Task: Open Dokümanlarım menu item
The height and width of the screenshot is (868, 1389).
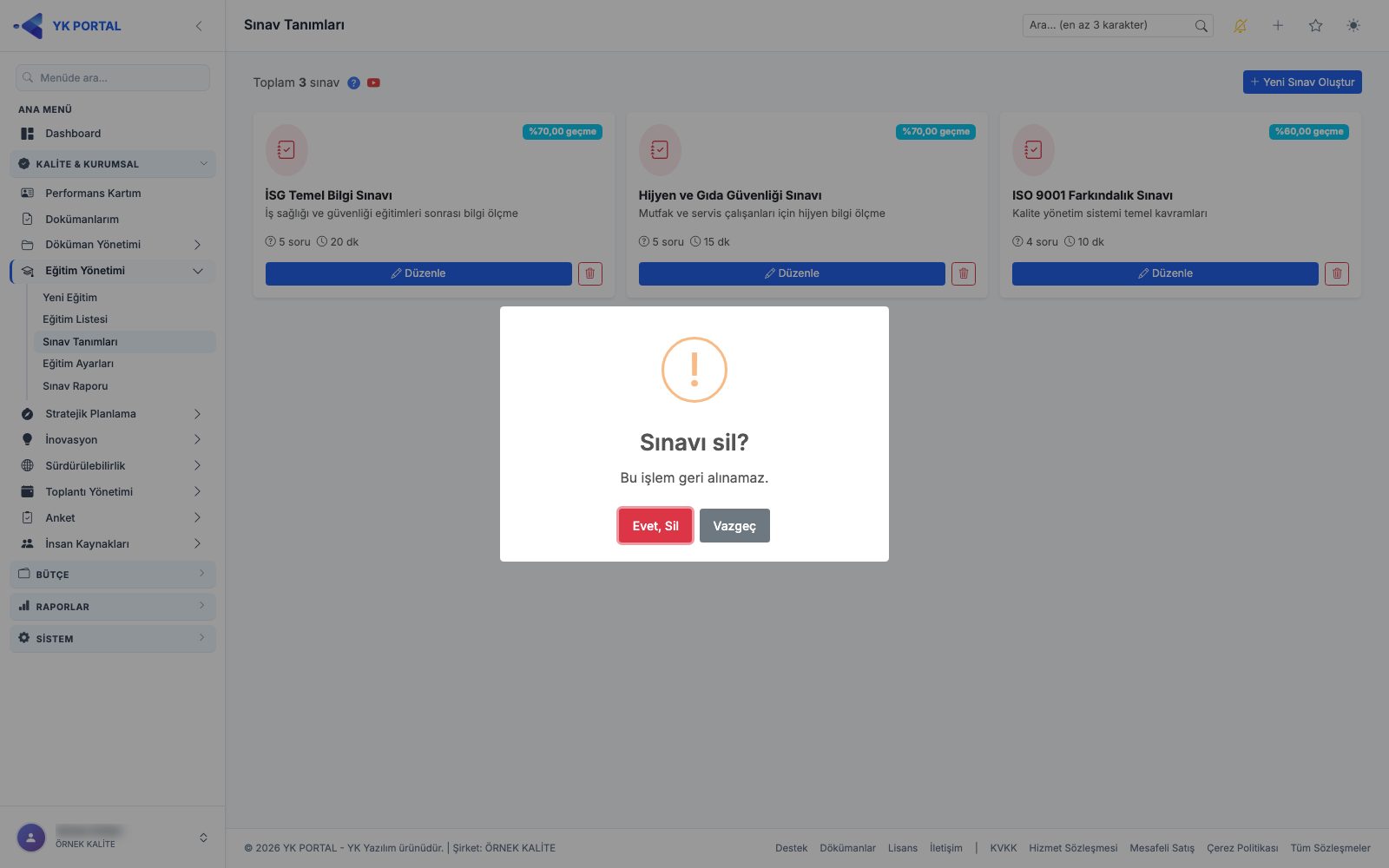Action: click(113, 219)
